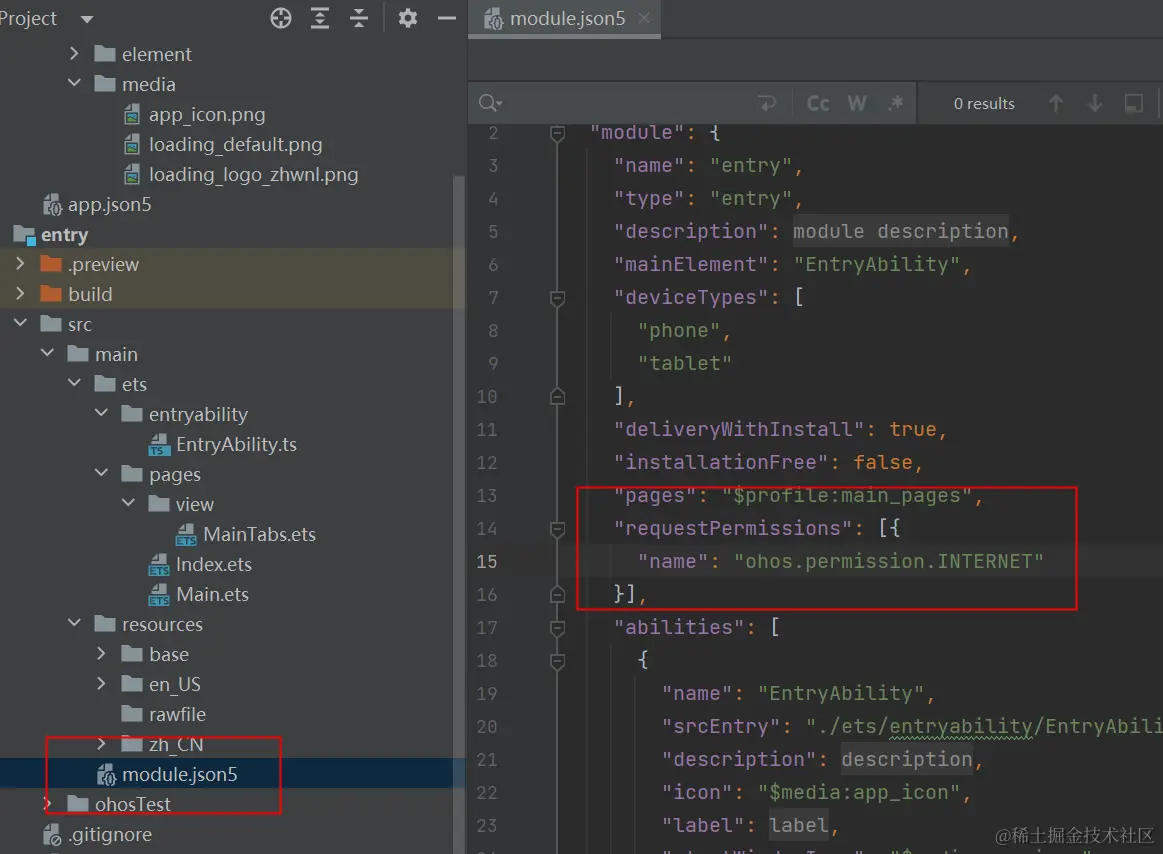This screenshot has height=854, width=1163.
Task: Click the locate/select opened file icon
Action: coord(280,18)
